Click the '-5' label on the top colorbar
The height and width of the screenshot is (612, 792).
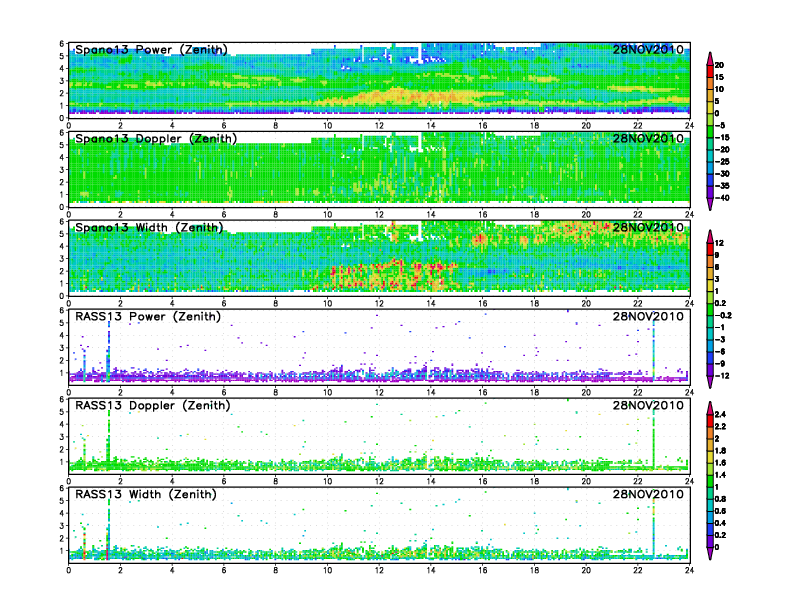[720, 125]
